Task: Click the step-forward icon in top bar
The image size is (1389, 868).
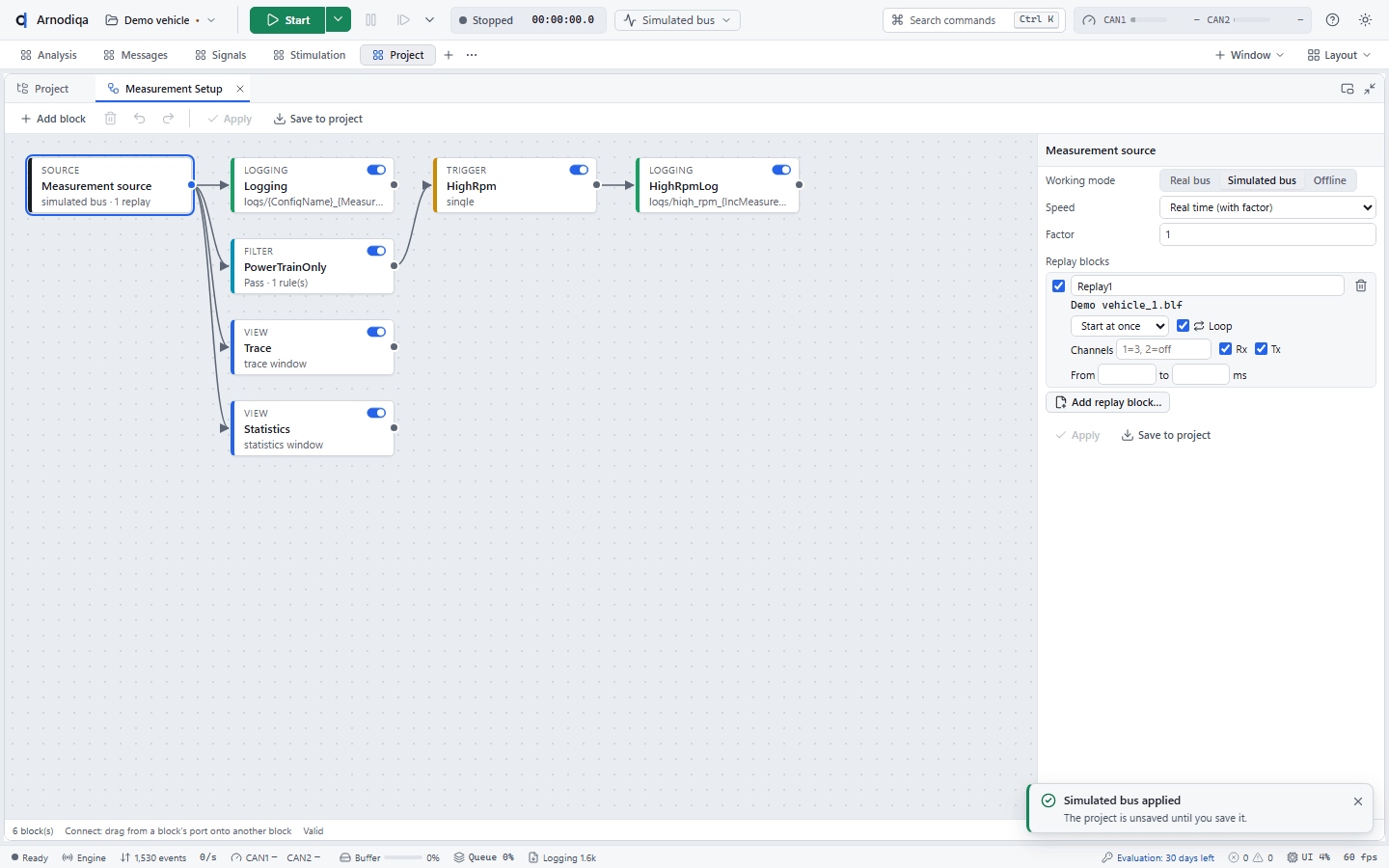Action: [403, 20]
